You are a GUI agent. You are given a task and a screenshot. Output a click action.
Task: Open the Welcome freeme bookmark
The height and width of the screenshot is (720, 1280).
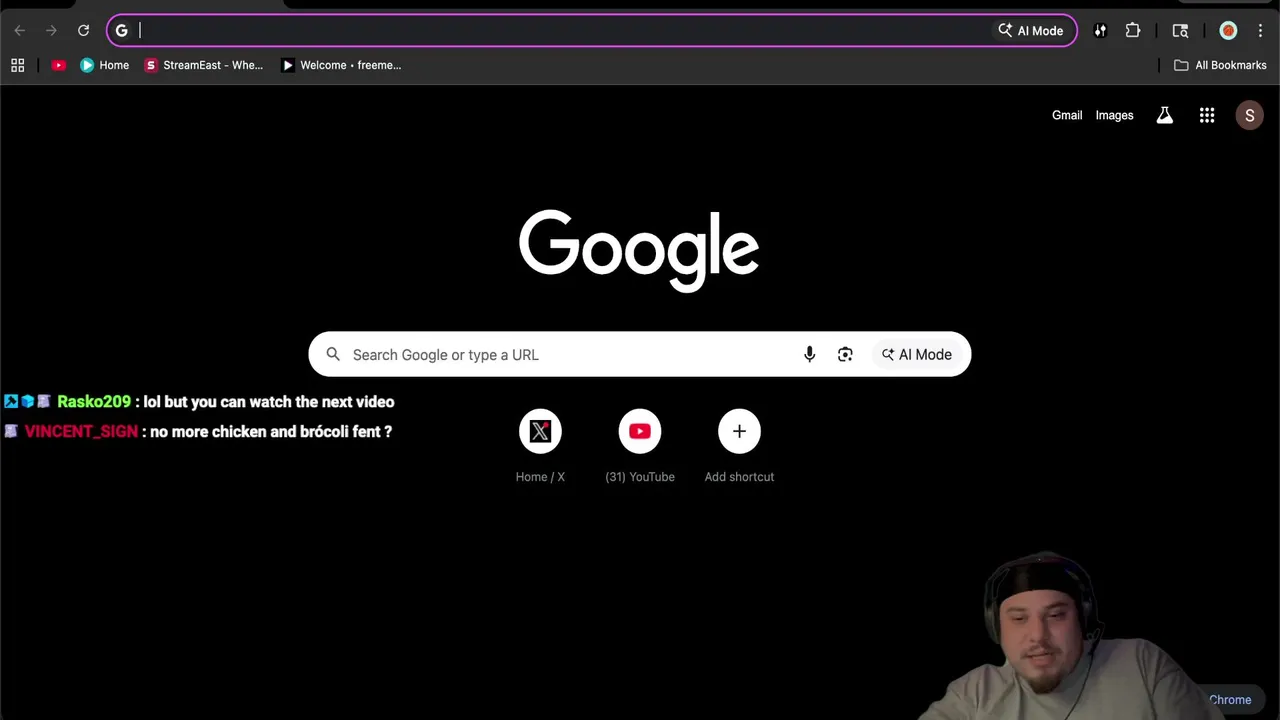(341, 65)
